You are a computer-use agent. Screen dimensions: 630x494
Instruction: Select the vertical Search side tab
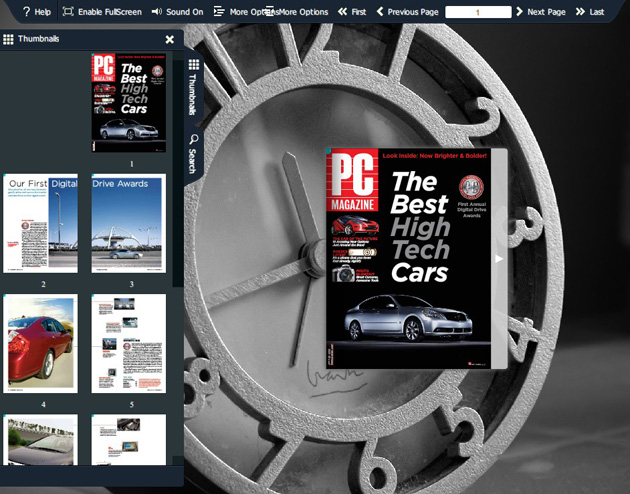coord(193,154)
